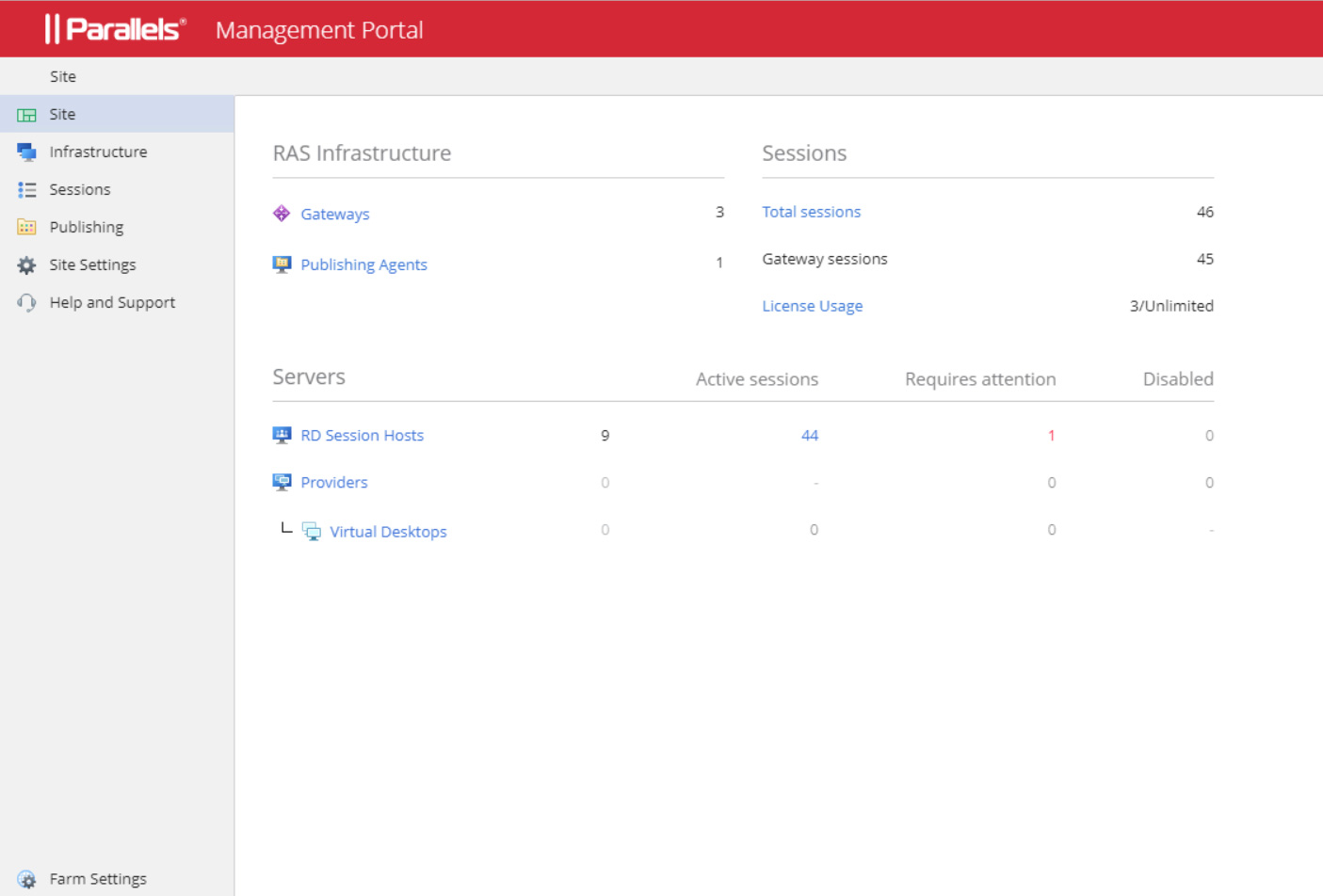Select the Site icon in the sidebar

coord(26,113)
